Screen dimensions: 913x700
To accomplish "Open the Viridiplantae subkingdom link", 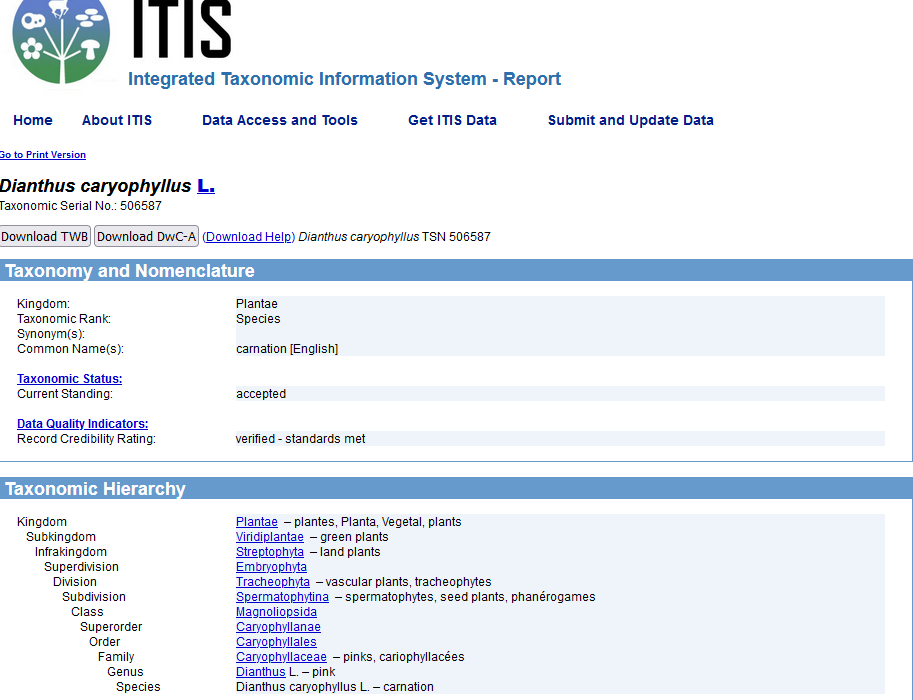I will [x=270, y=537].
